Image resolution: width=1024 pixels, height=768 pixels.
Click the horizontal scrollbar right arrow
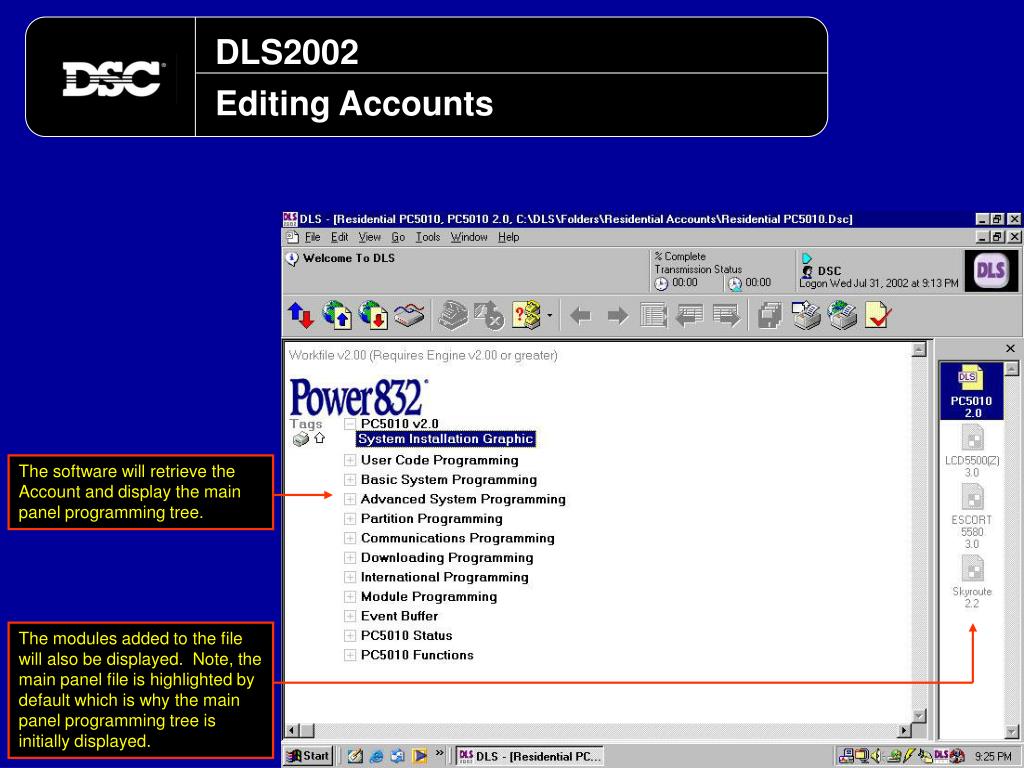(904, 731)
